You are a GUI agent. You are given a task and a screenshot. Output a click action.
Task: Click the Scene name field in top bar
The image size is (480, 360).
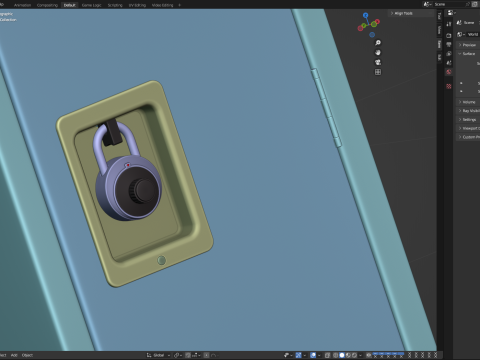pos(449,4)
